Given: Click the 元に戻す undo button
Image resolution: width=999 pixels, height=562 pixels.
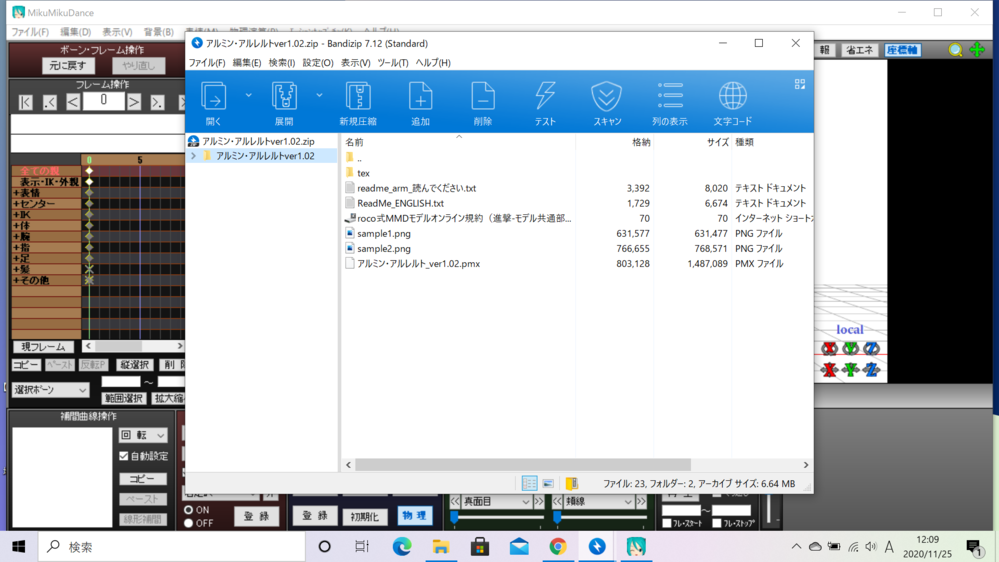Looking at the screenshot, I should 68,66.
